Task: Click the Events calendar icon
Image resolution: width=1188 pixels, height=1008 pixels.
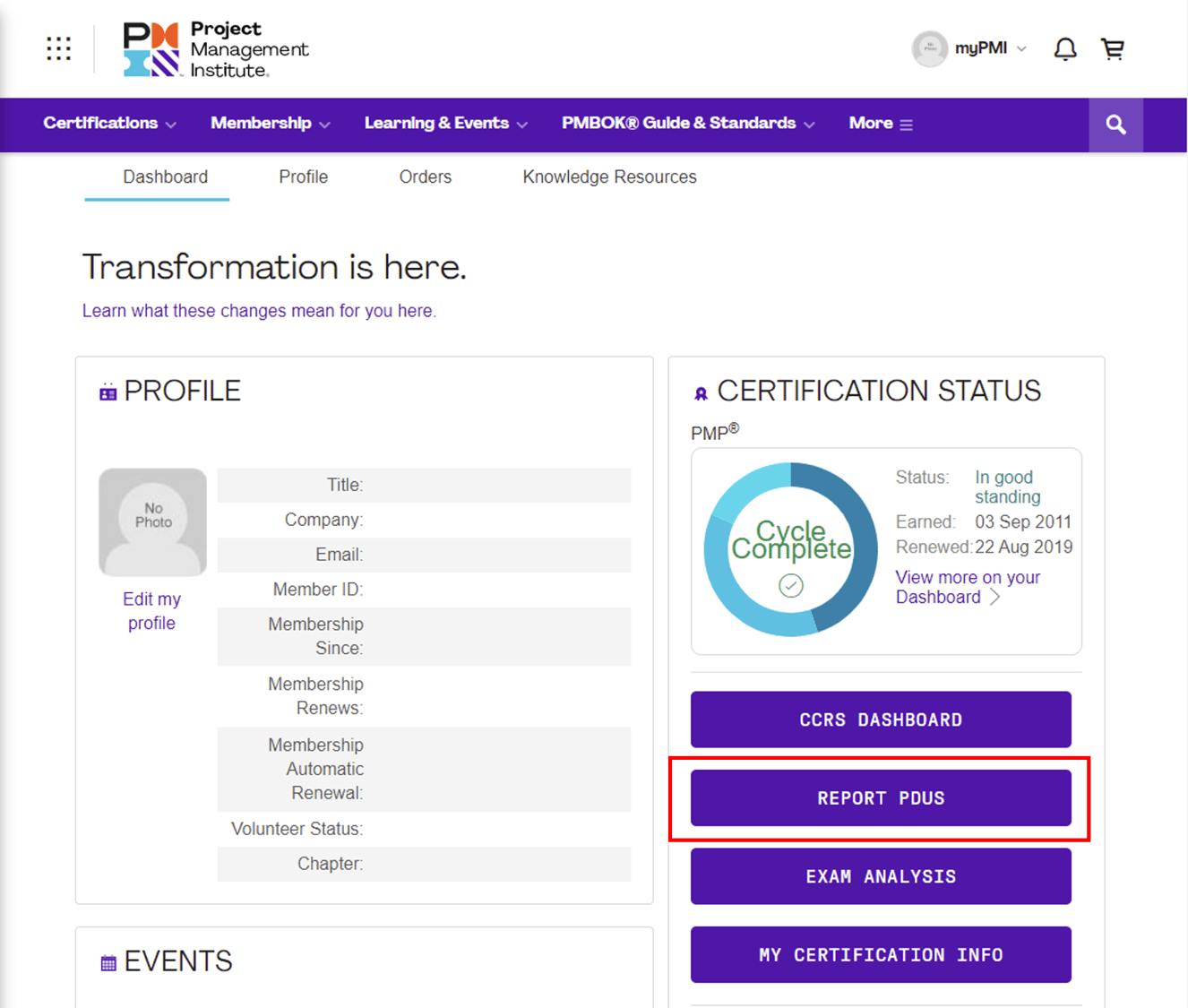Action: tap(108, 963)
